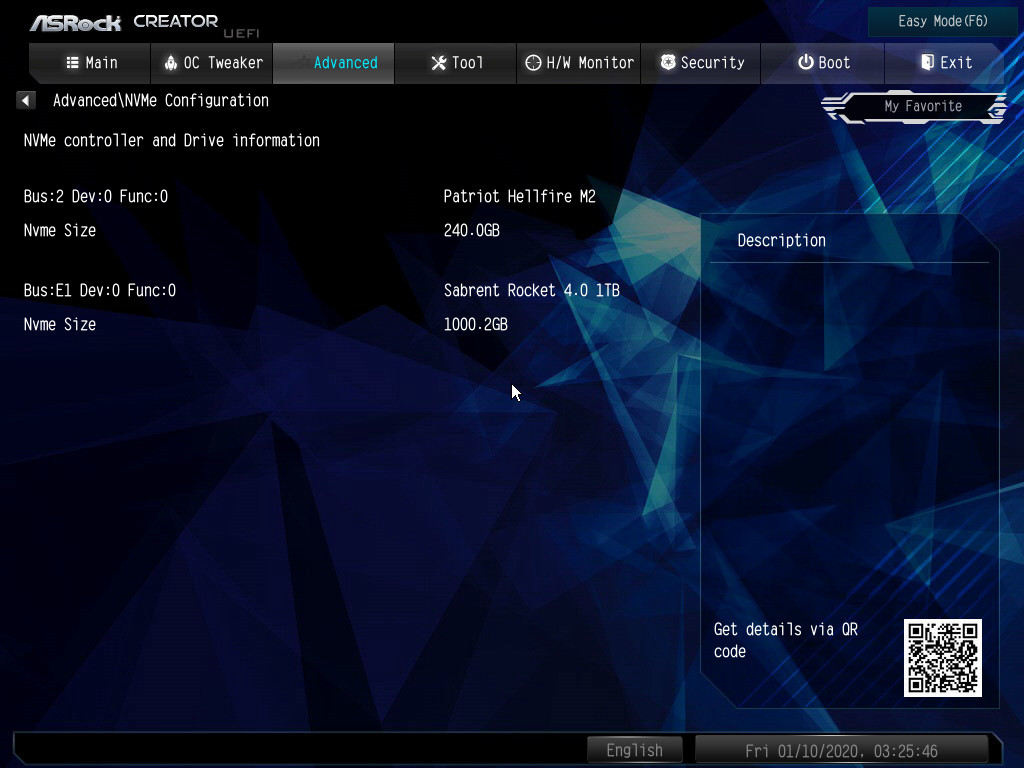
Task: Select the QR code image
Action: [x=942, y=657]
